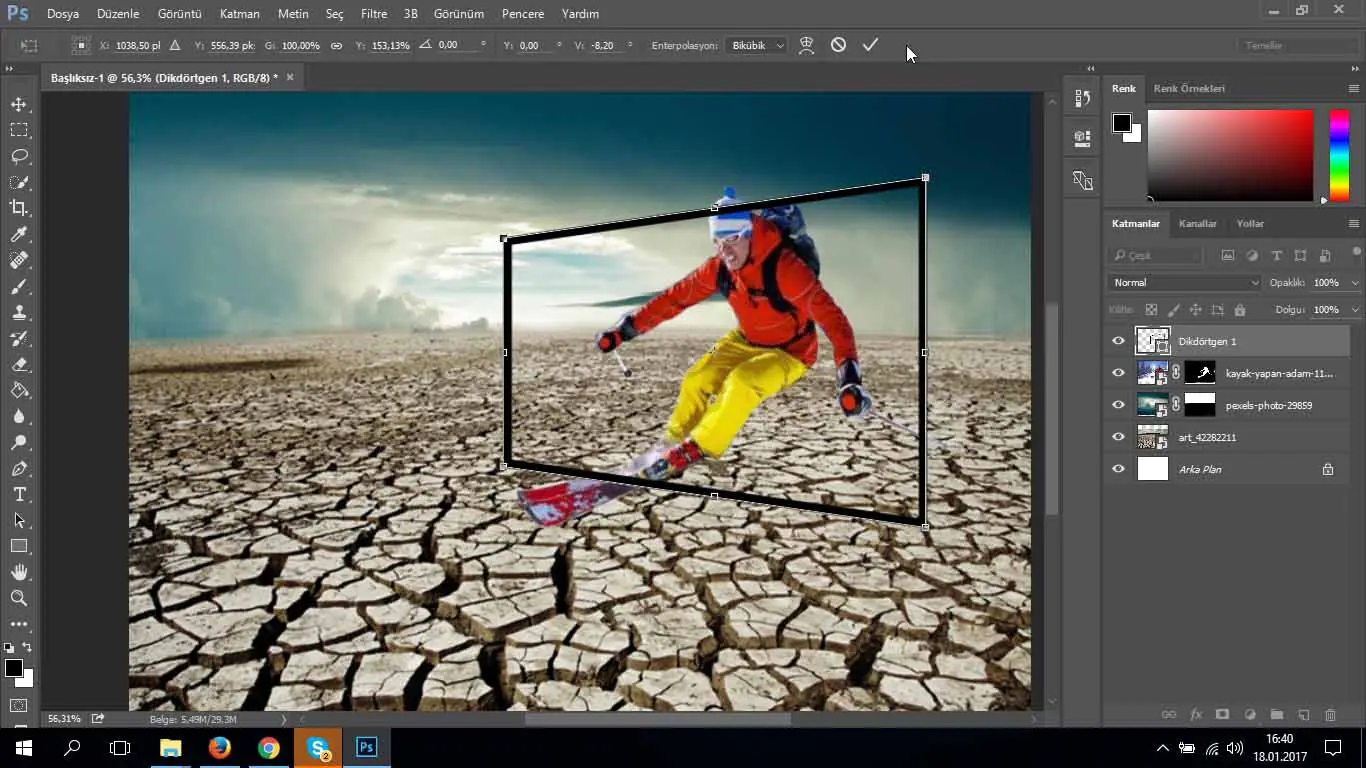1366x768 pixels.
Task: Cancel the transform in options bar
Action: (838, 45)
